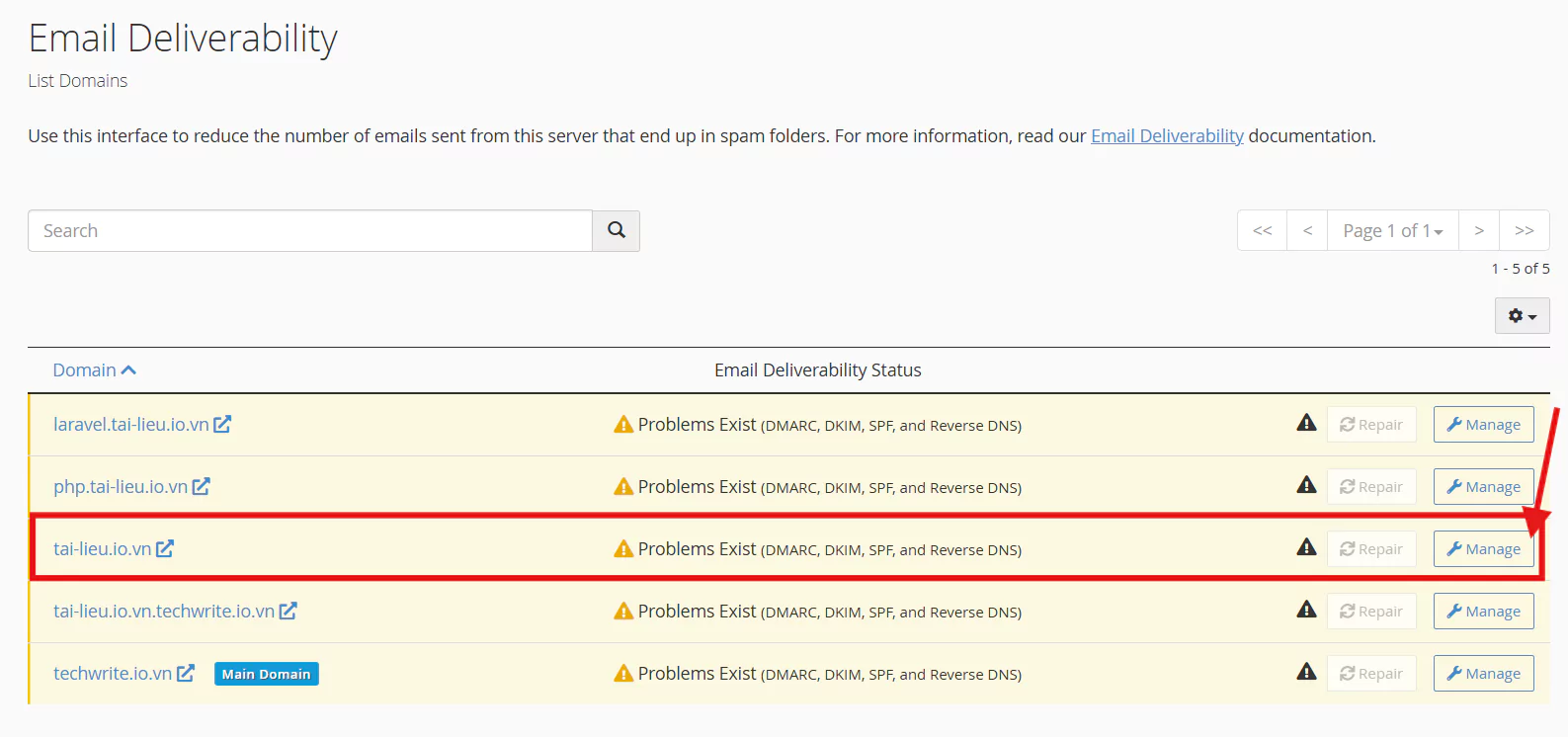Click the search magnifier icon button
This screenshot has height=737, width=1568.
pyautogui.click(x=616, y=230)
